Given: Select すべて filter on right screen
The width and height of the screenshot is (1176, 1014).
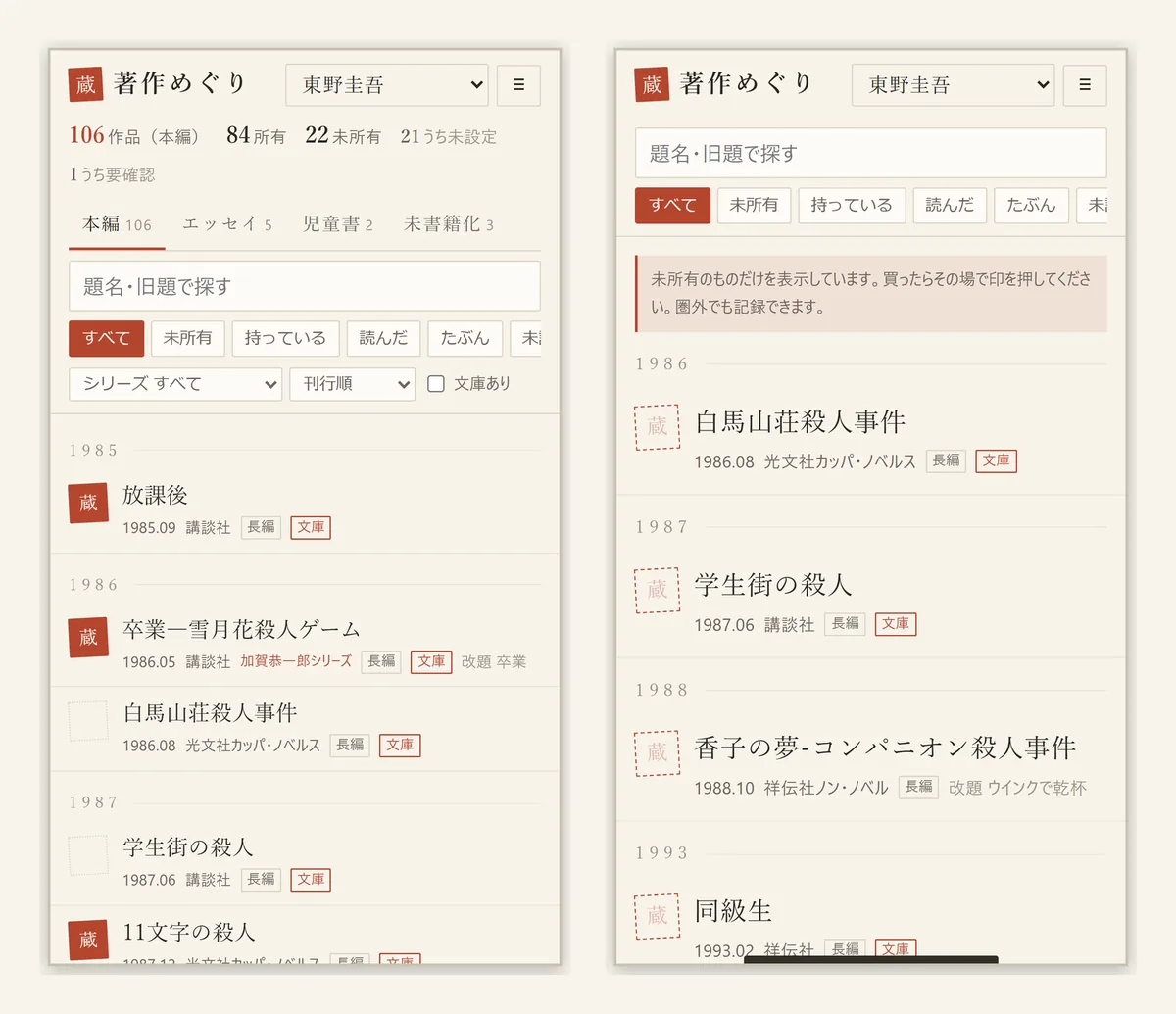Looking at the screenshot, I should 673,206.
